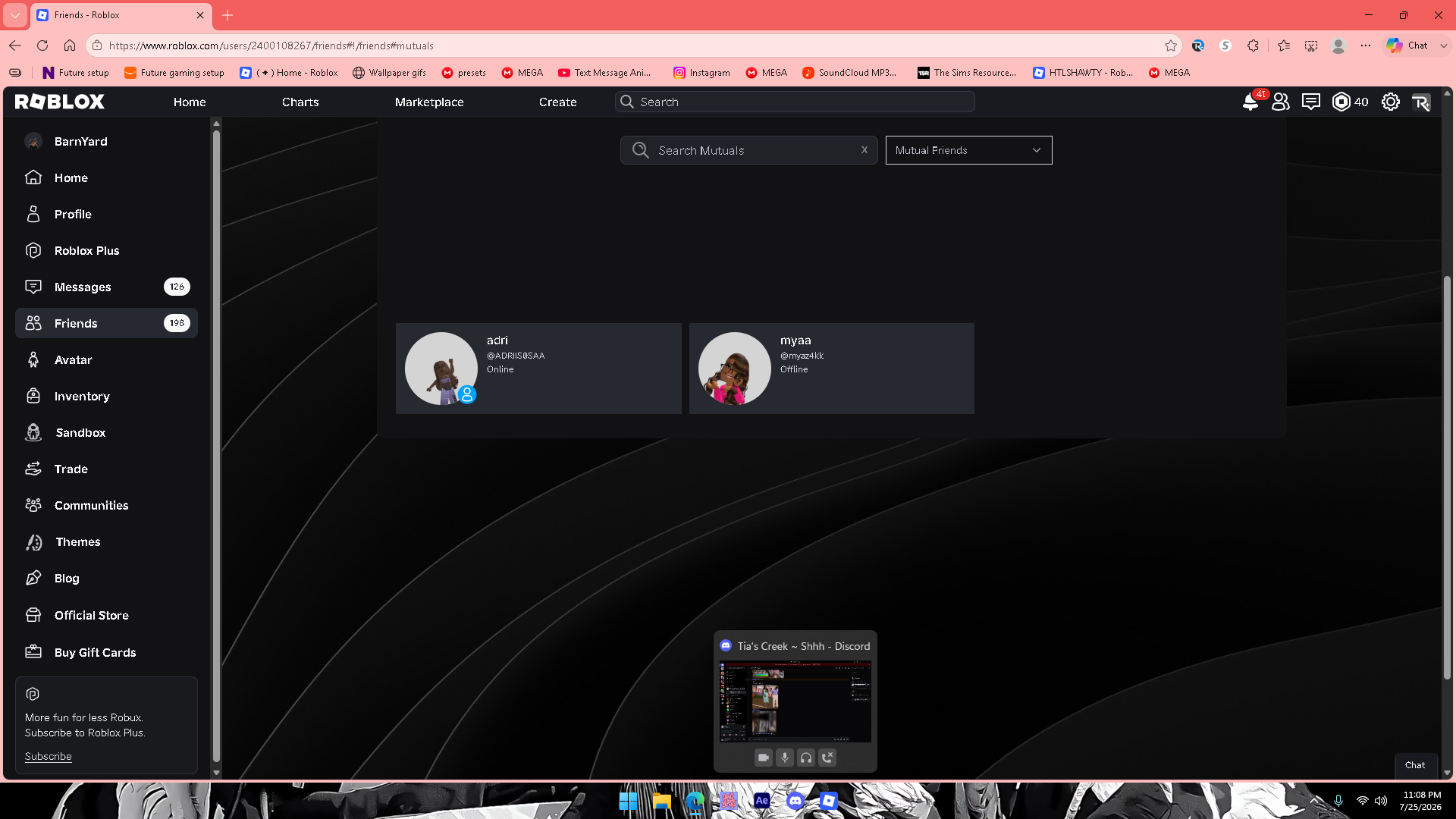Open Blog in the sidebar
The image size is (1456, 819).
(x=106, y=578)
